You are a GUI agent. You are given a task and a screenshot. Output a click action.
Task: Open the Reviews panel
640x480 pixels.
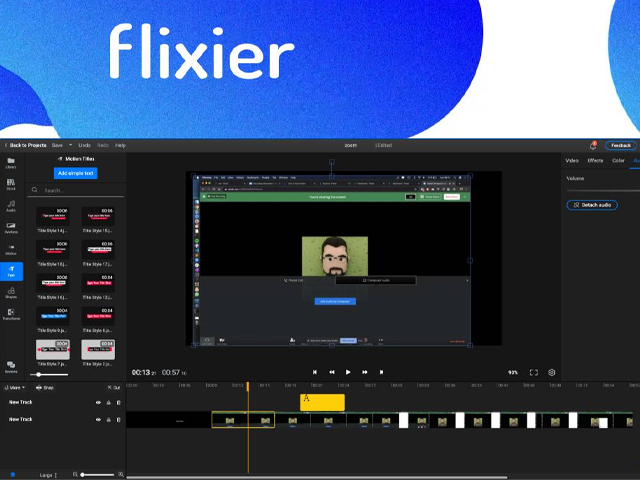(11, 367)
